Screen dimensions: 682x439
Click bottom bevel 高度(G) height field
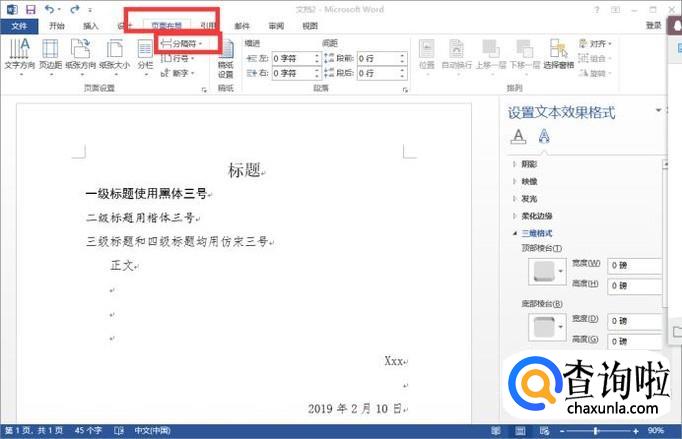pyautogui.click(x=634, y=342)
